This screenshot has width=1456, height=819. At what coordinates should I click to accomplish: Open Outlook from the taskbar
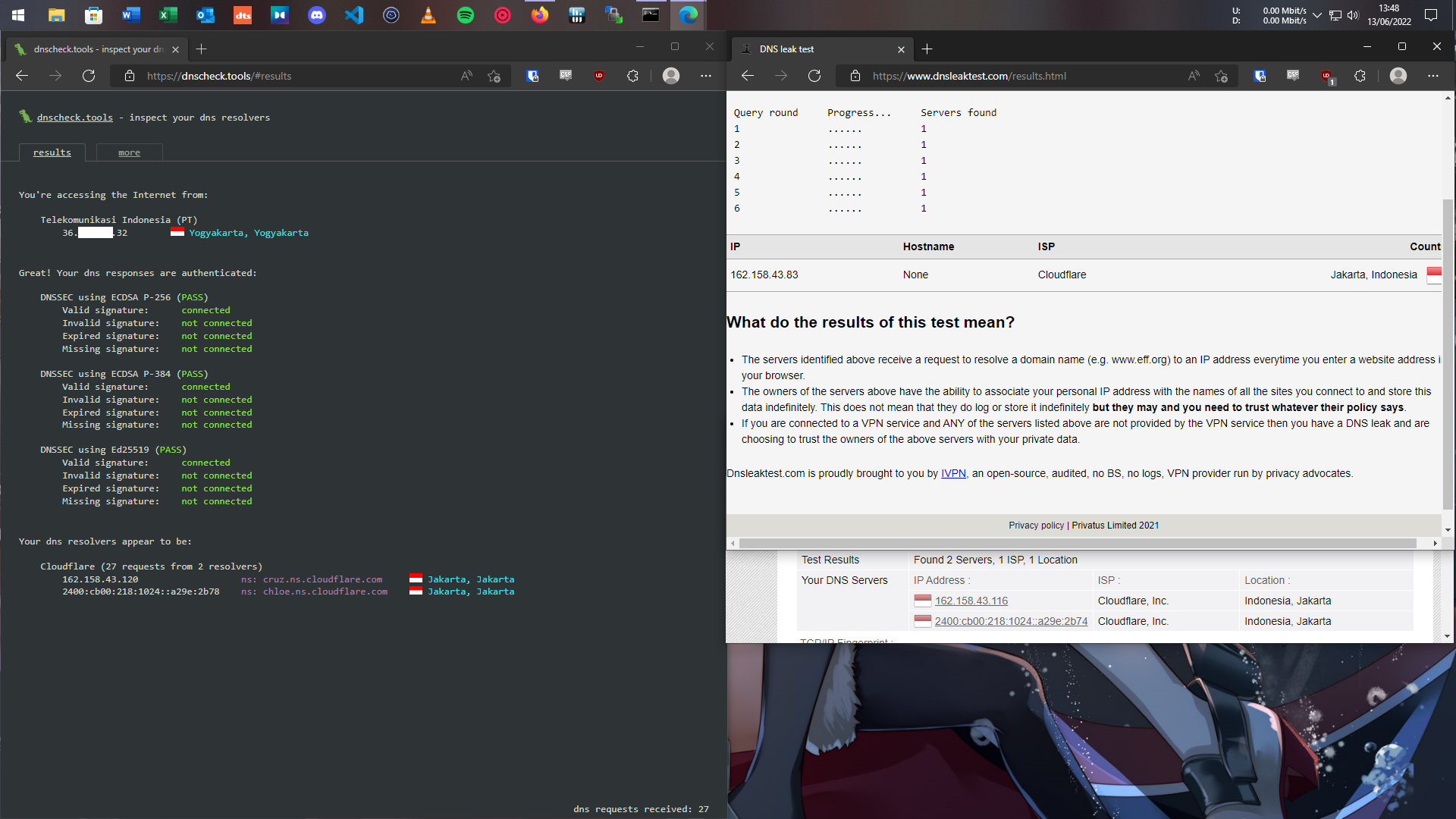[x=205, y=15]
